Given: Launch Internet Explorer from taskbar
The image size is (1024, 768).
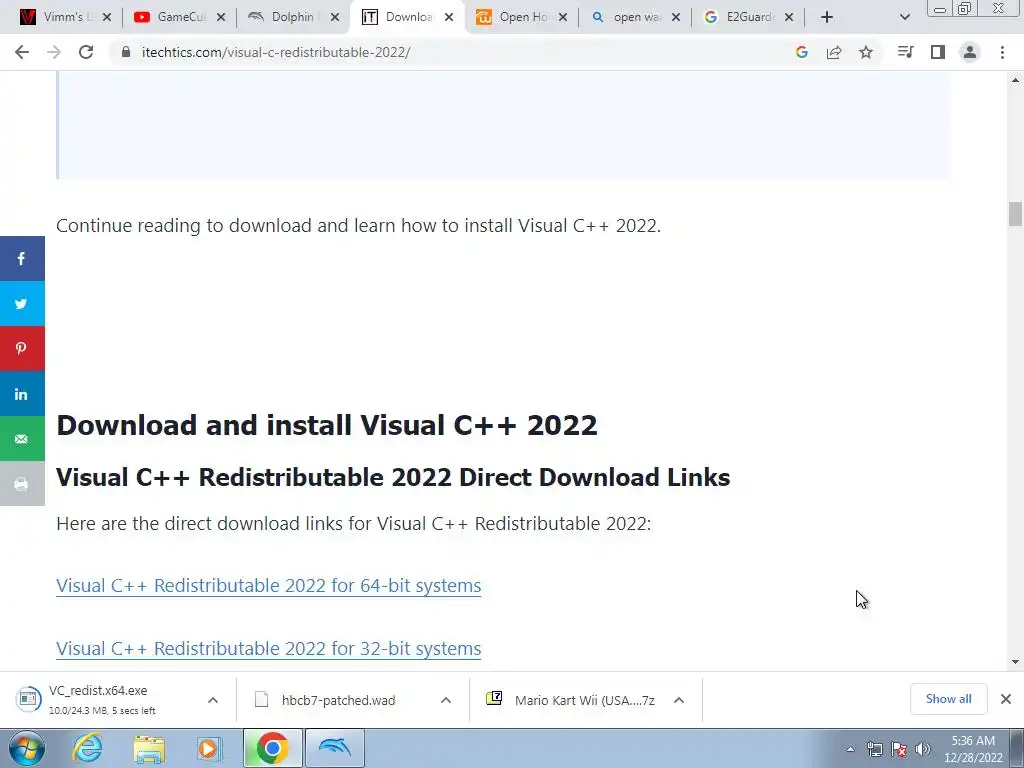Looking at the screenshot, I should (x=88, y=748).
